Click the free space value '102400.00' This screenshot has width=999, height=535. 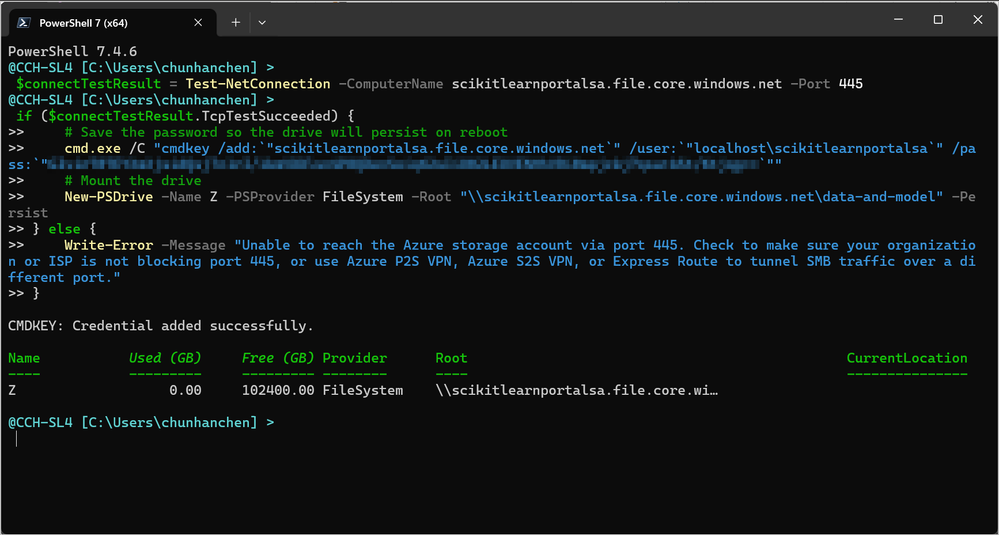278,390
